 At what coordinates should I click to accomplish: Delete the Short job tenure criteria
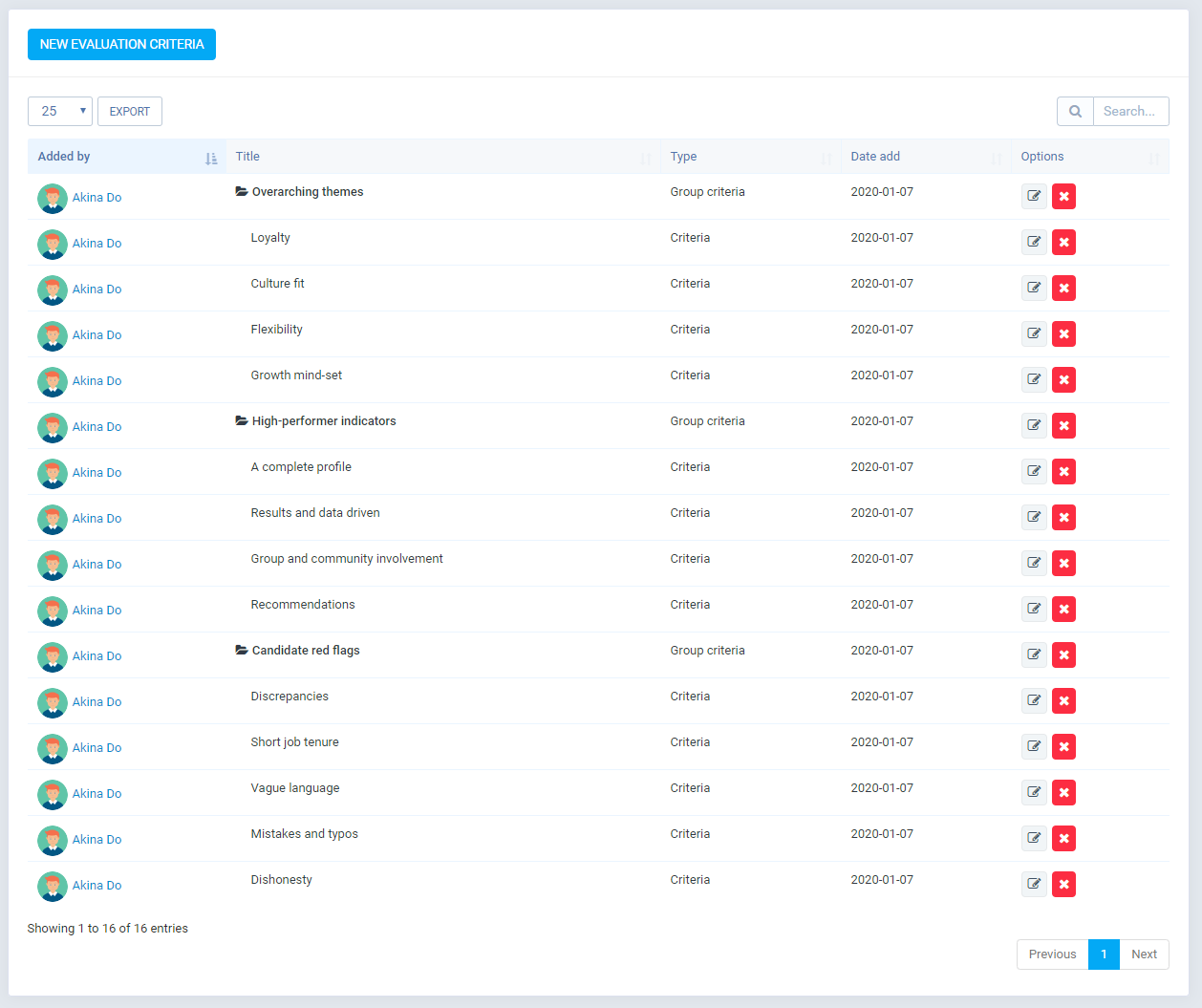[1063, 747]
